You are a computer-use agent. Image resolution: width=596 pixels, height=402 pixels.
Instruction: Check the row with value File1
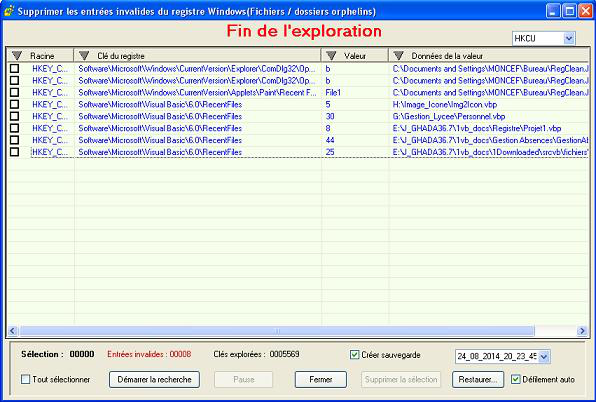click(14, 92)
